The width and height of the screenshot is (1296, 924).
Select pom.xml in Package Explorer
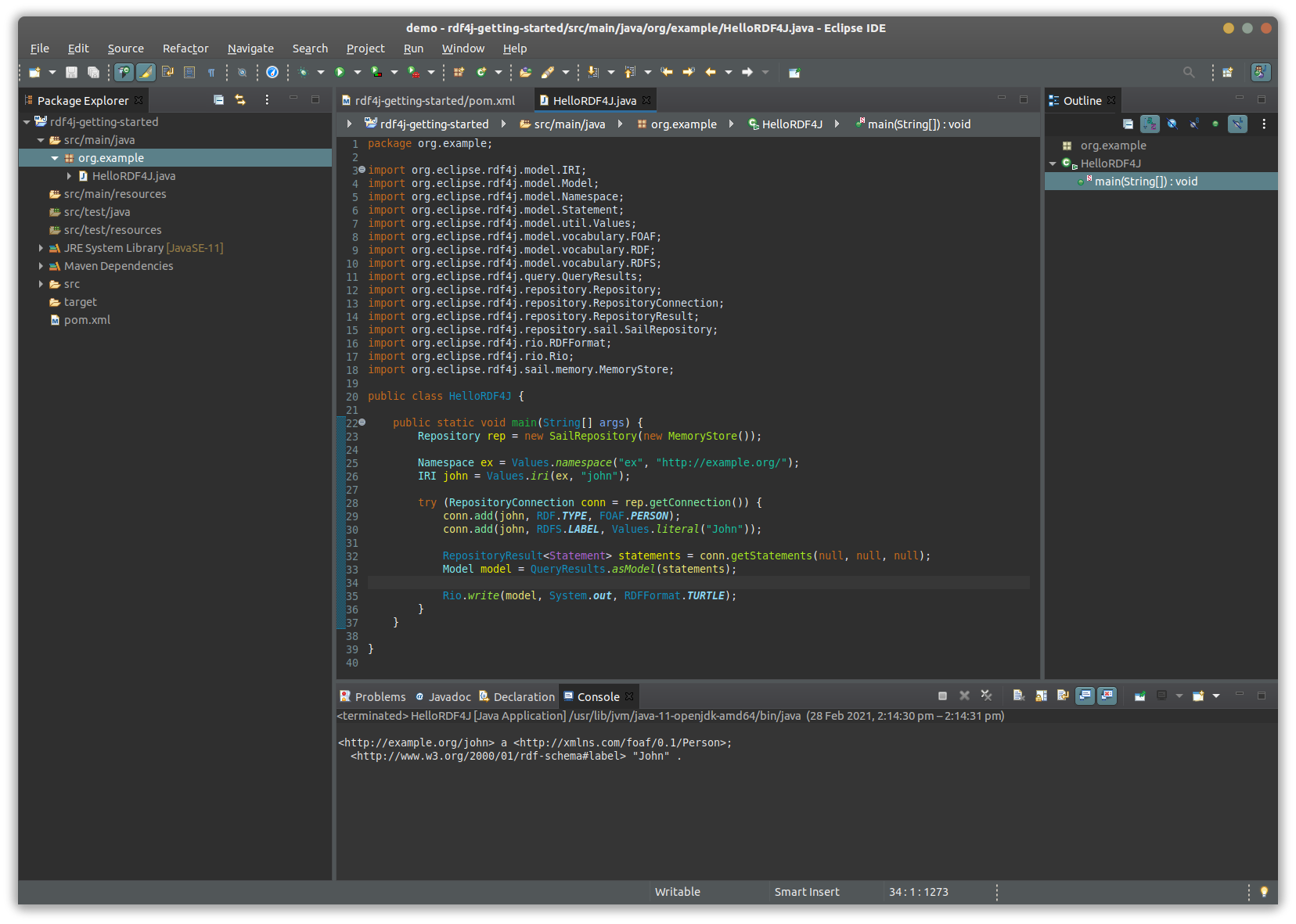point(87,320)
